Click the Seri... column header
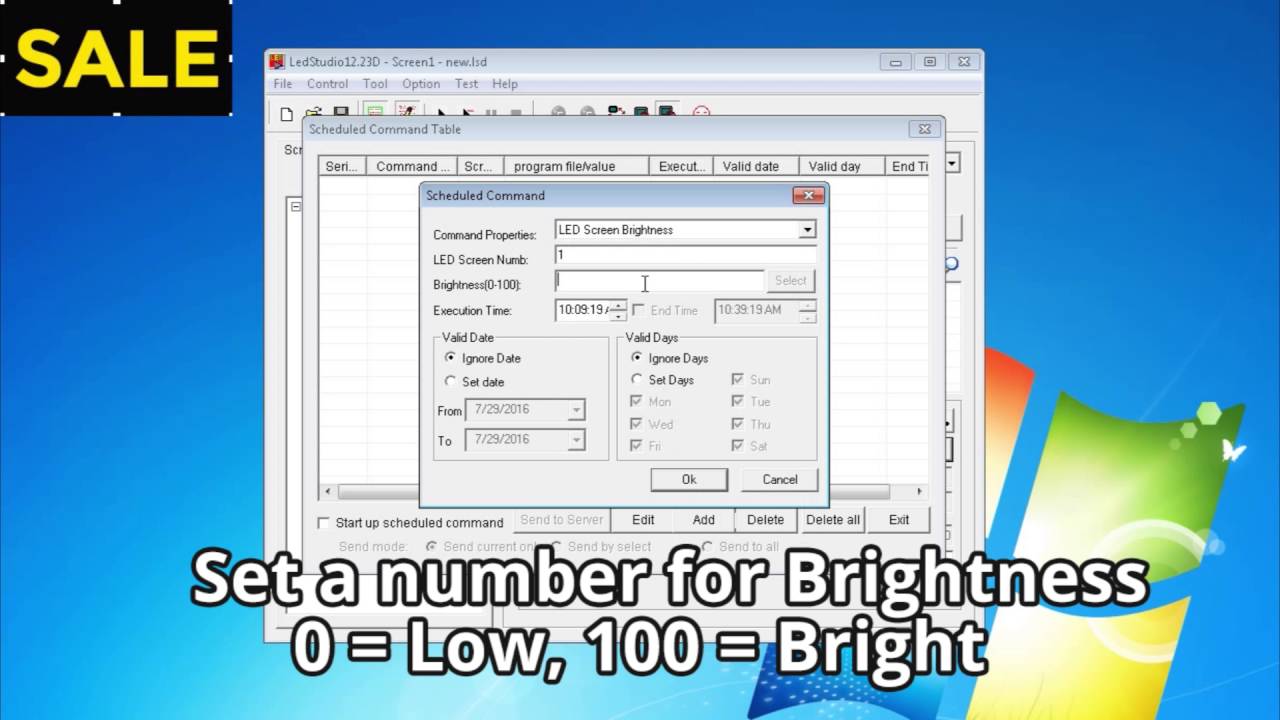 342,167
